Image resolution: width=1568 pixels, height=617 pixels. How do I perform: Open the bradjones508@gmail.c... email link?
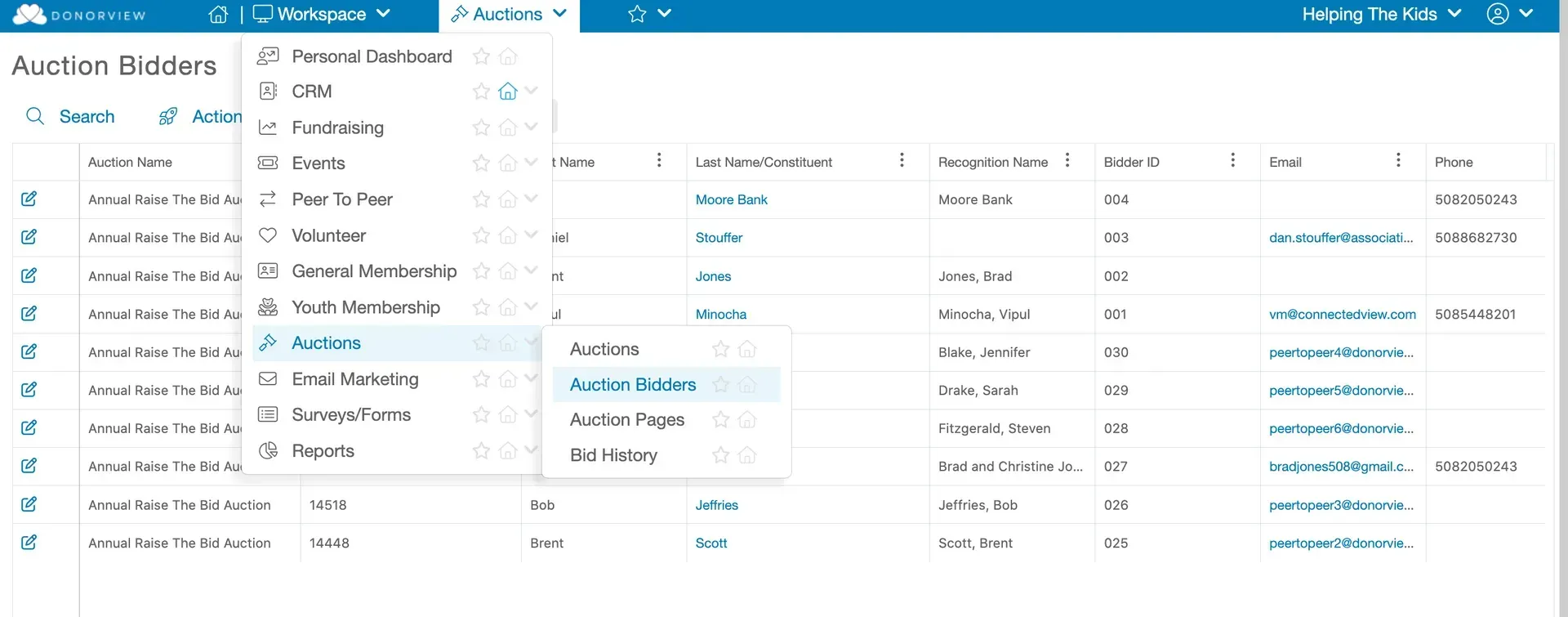pyautogui.click(x=1341, y=467)
